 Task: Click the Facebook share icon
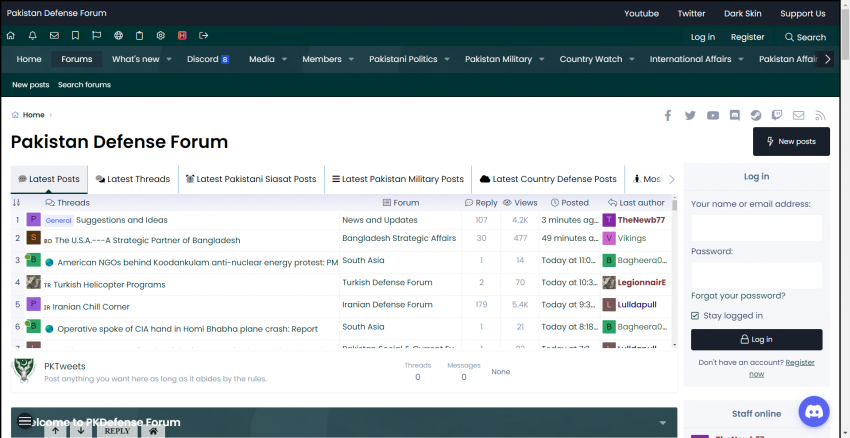pos(668,115)
